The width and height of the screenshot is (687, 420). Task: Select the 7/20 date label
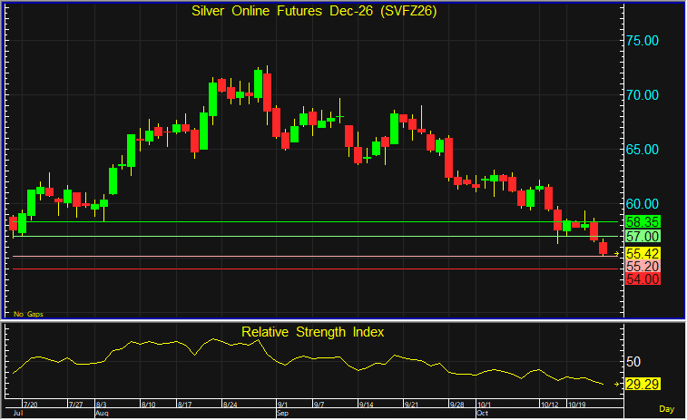30,404
